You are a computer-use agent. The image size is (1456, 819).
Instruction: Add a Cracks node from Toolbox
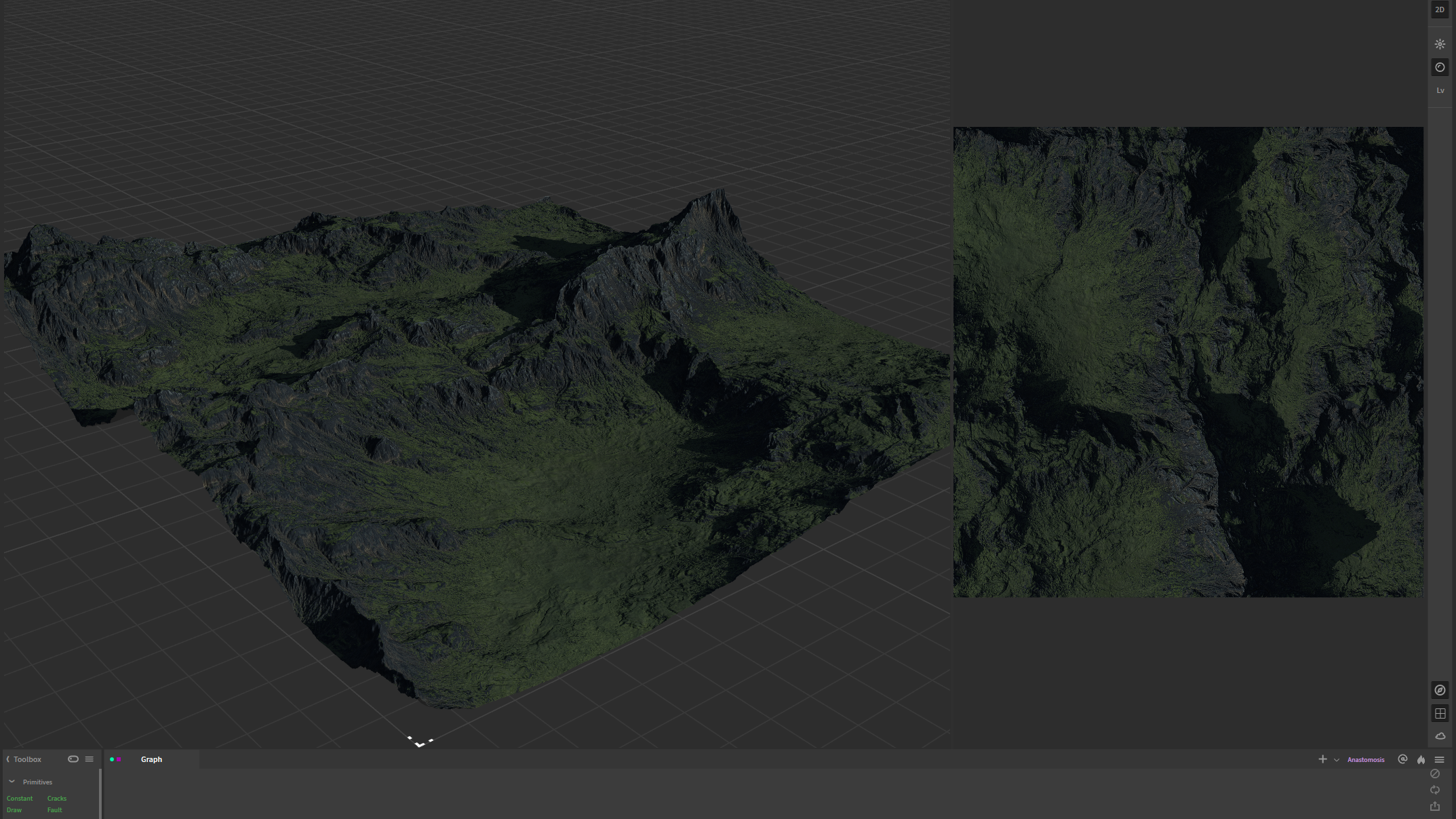pos(57,799)
